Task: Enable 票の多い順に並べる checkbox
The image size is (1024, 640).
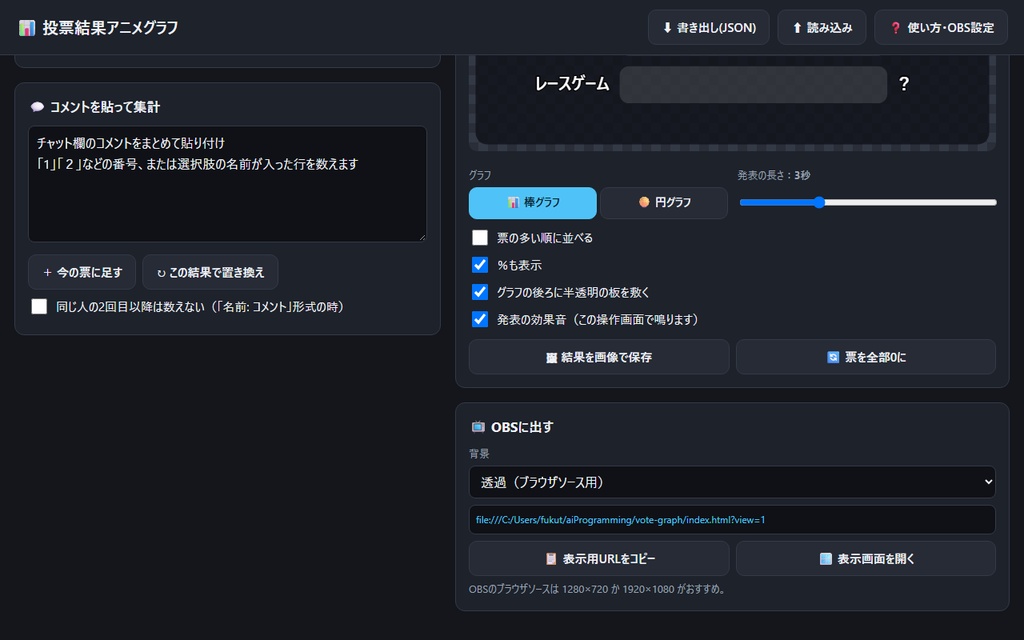Action: click(x=480, y=238)
